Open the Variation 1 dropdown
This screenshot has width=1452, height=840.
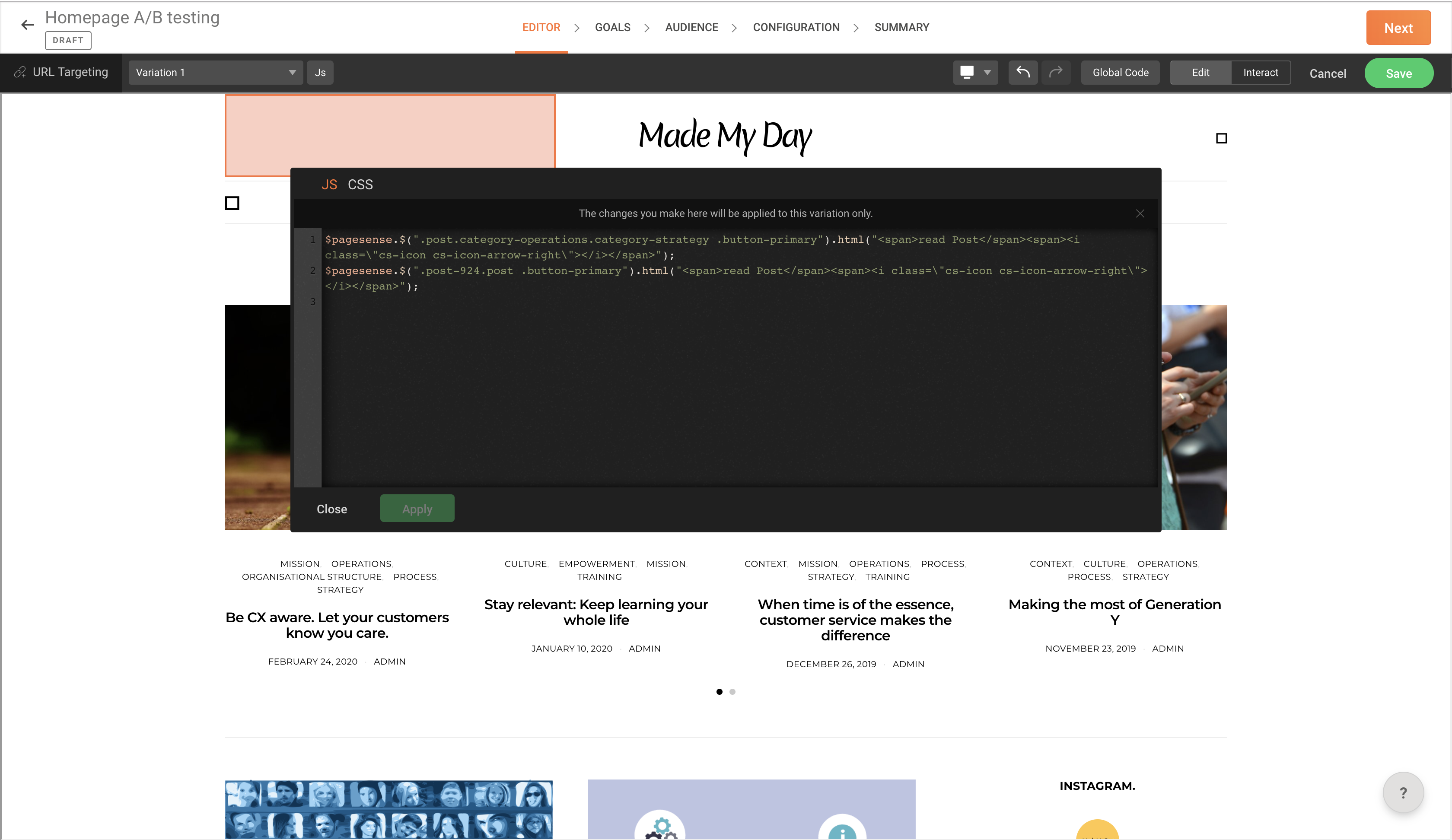(x=216, y=73)
